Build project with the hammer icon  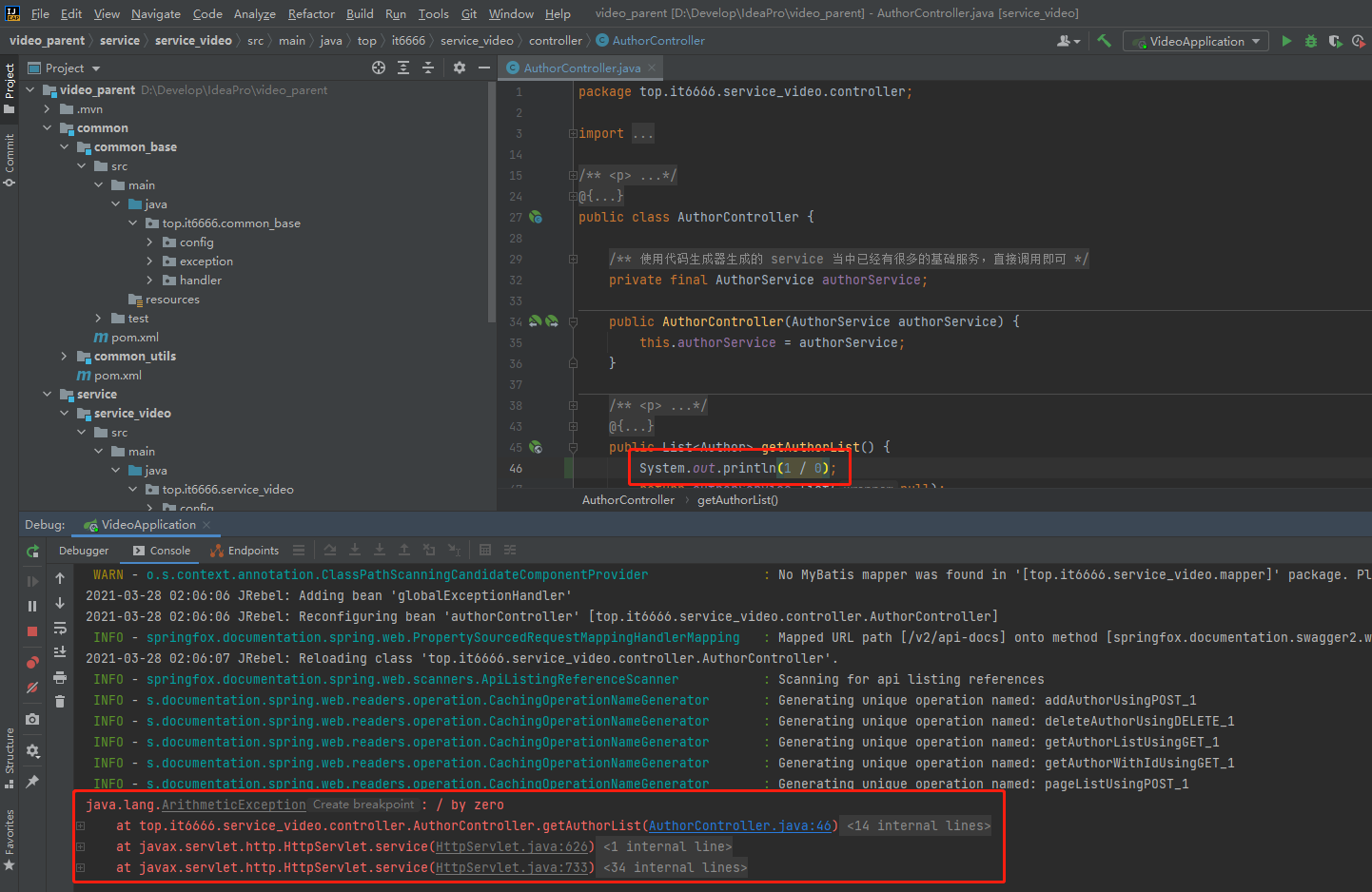point(1104,41)
